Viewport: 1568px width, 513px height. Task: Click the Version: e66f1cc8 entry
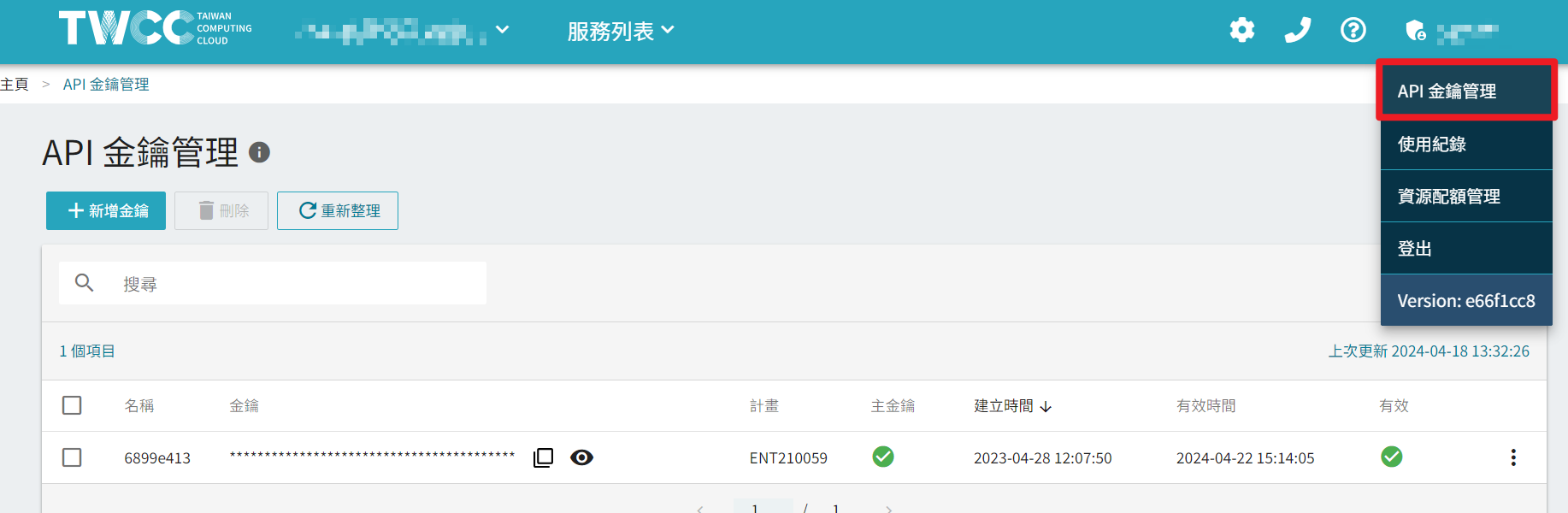click(x=1466, y=300)
